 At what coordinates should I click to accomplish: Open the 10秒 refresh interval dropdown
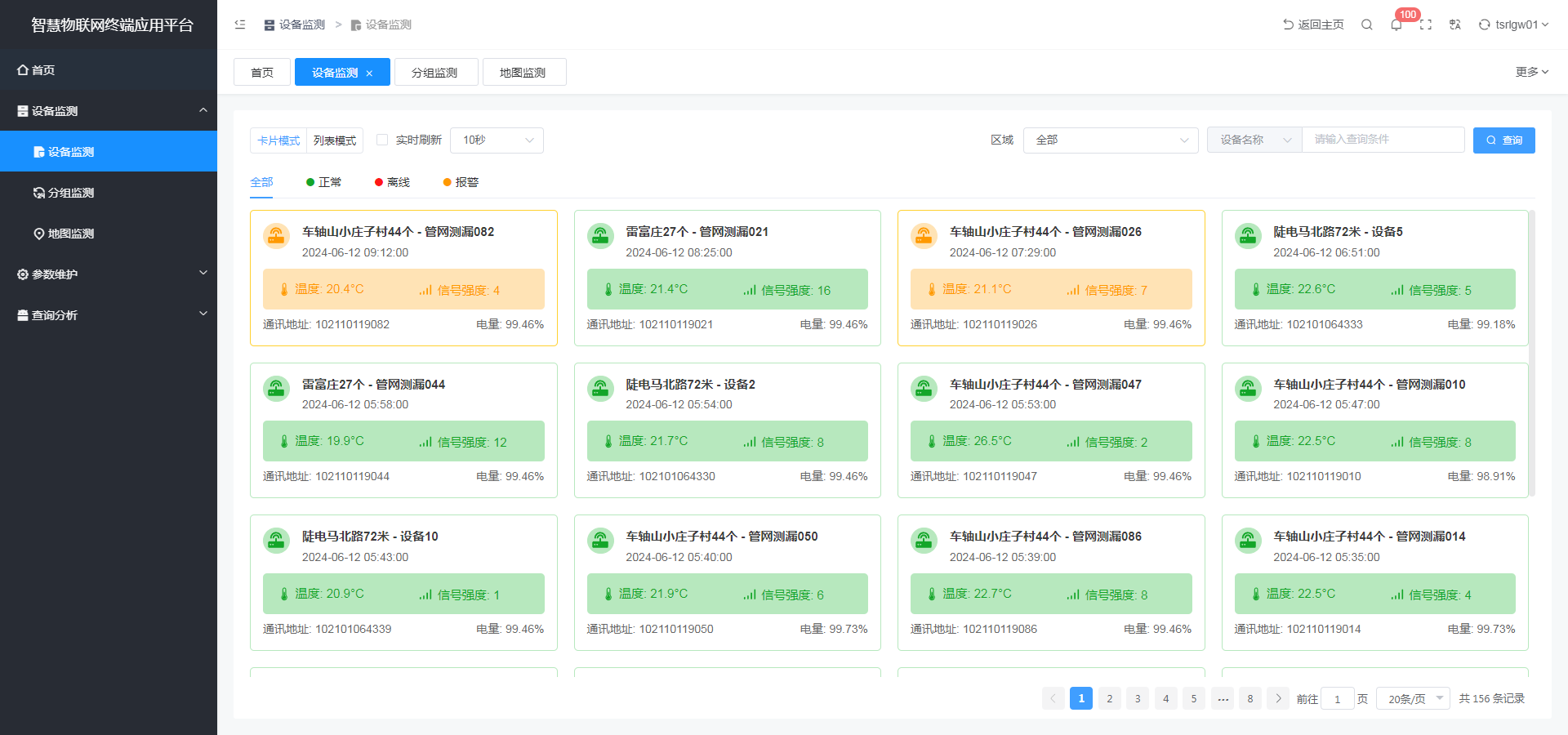coord(497,140)
